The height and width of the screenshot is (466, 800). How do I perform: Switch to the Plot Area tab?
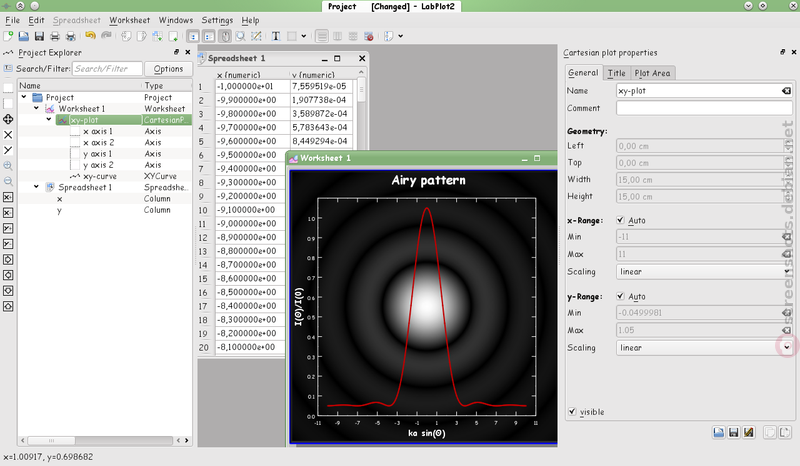[653, 73]
